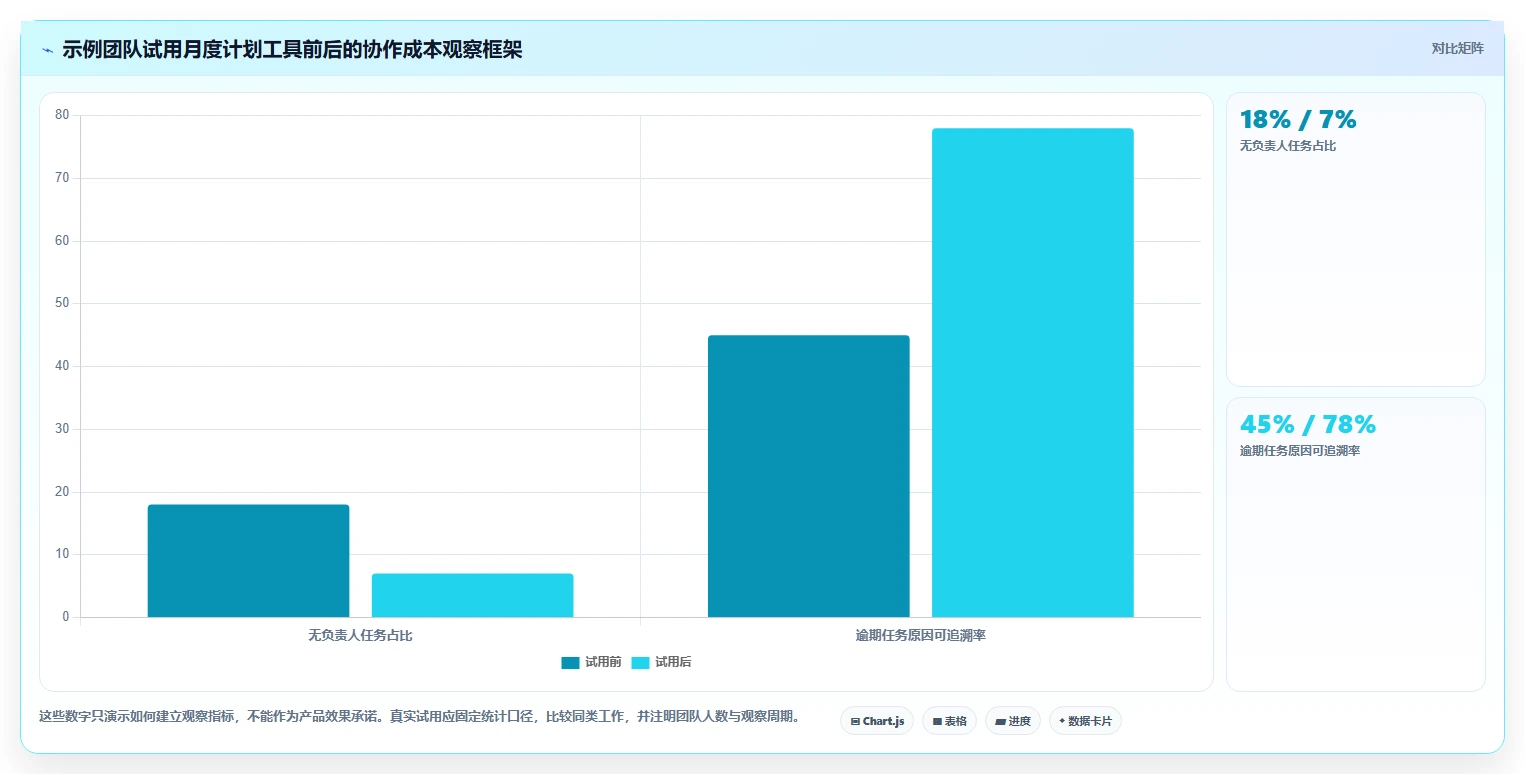Click the 试用前 bar for 无负责人任务占比
Screen dimensions: 1525x774
click(248, 561)
